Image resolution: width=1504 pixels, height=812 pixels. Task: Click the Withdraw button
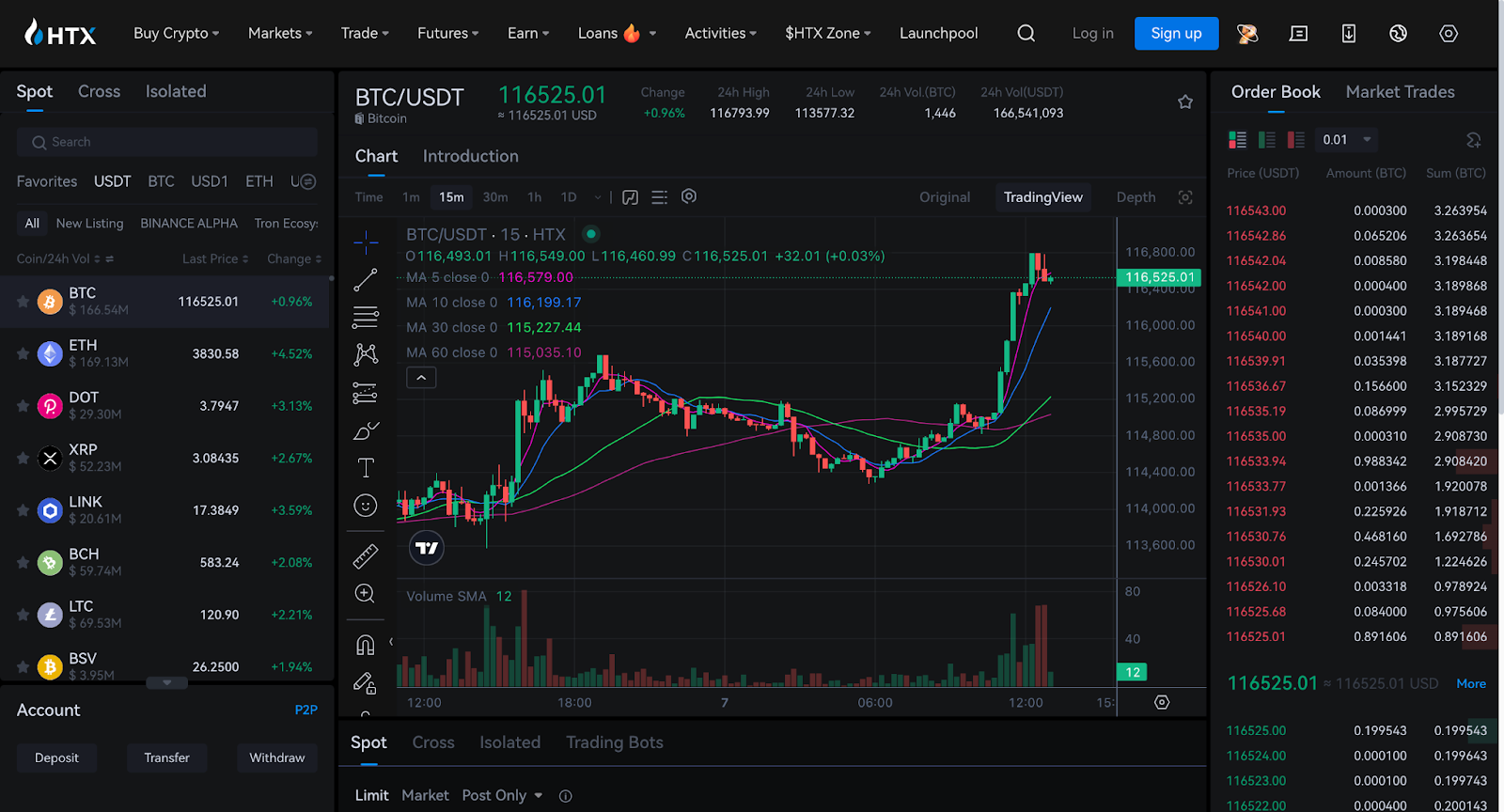(276, 757)
